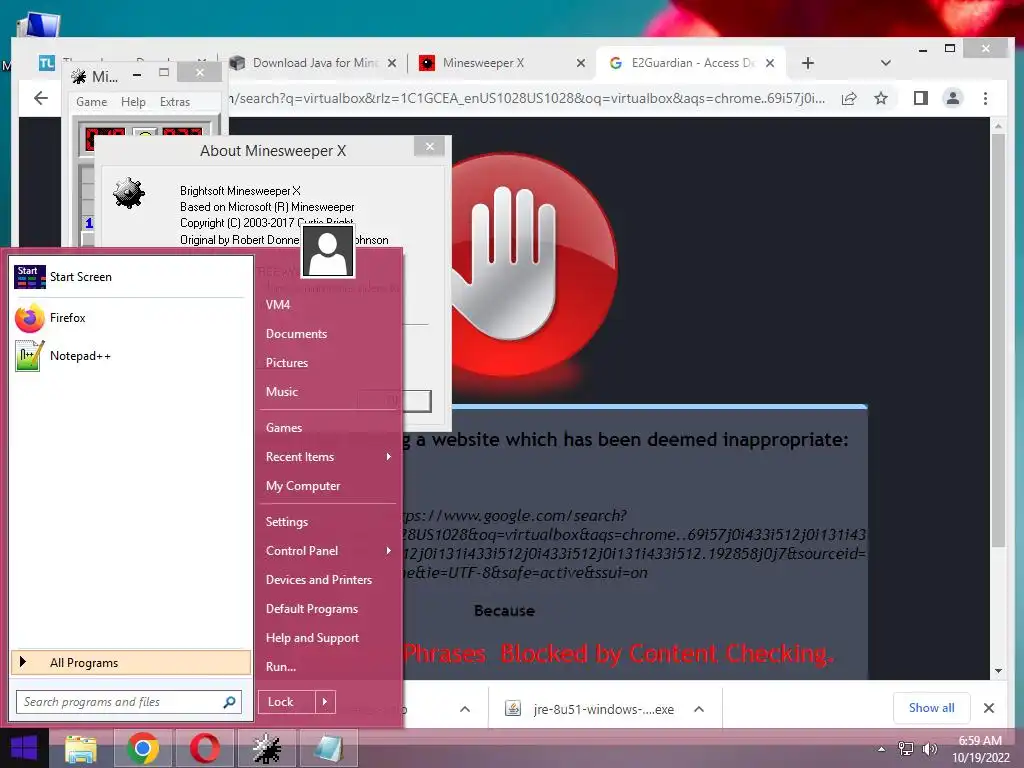
Task: Click the Chrome address bar URL
Action: [526, 99]
